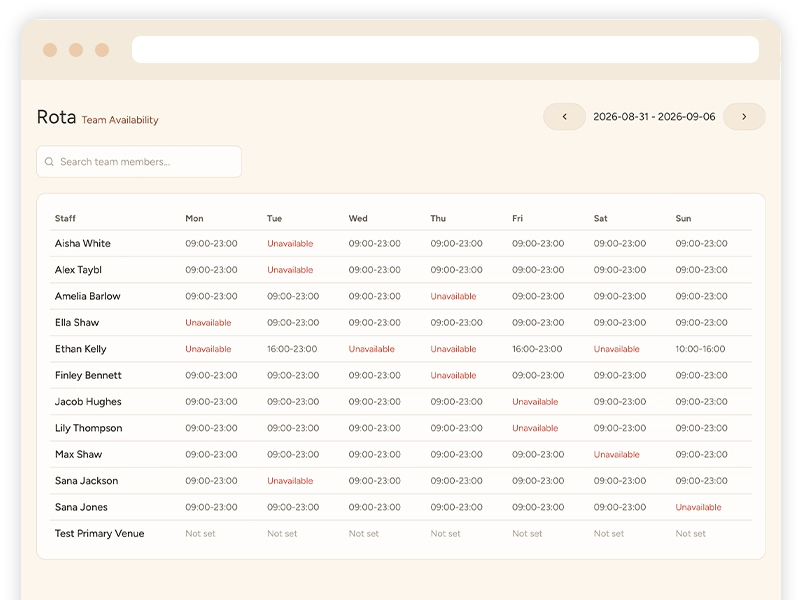800x600 pixels.
Task: Click the Tue column header
Action: pyautogui.click(x=274, y=218)
